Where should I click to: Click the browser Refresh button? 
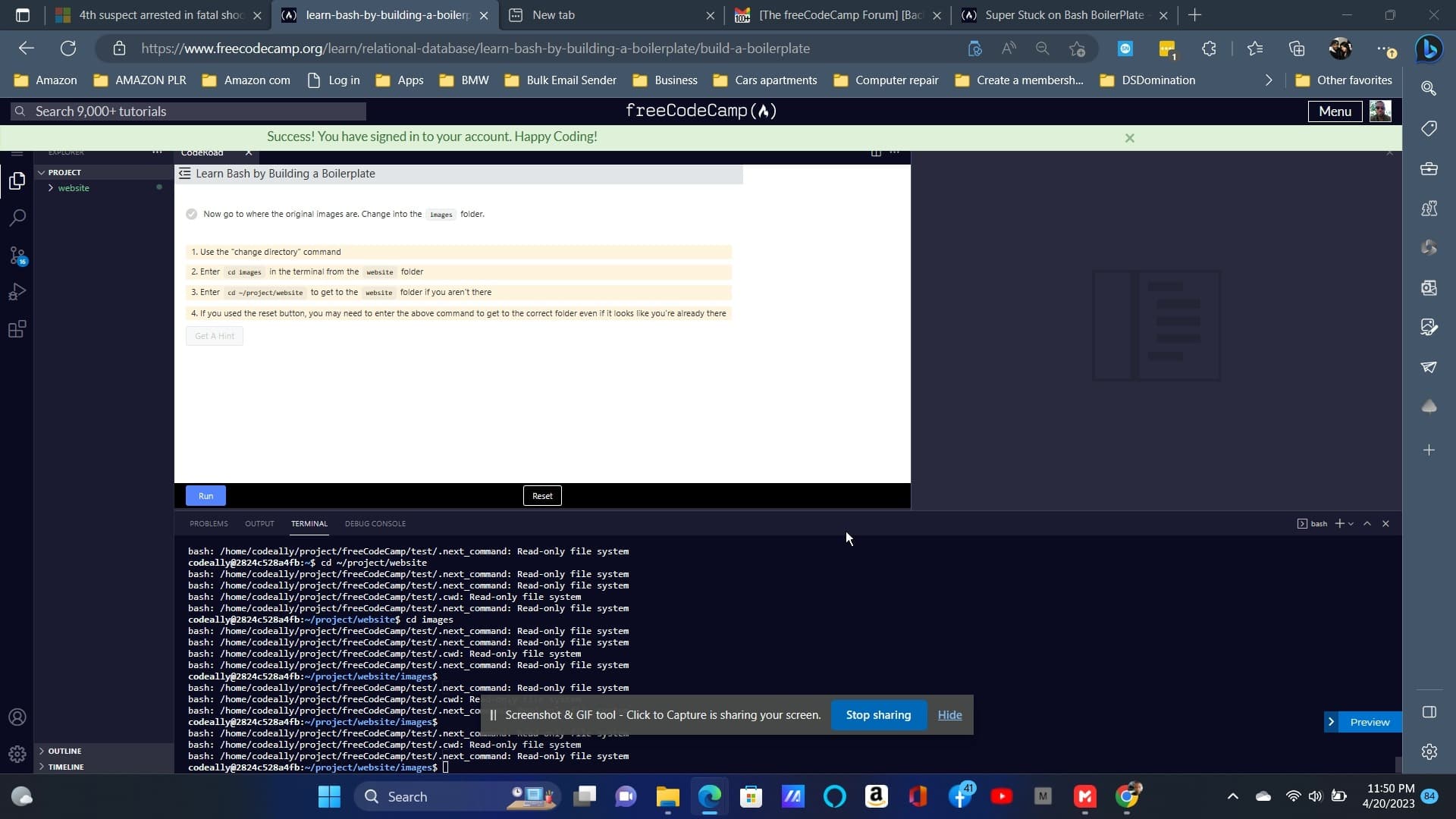point(68,49)
